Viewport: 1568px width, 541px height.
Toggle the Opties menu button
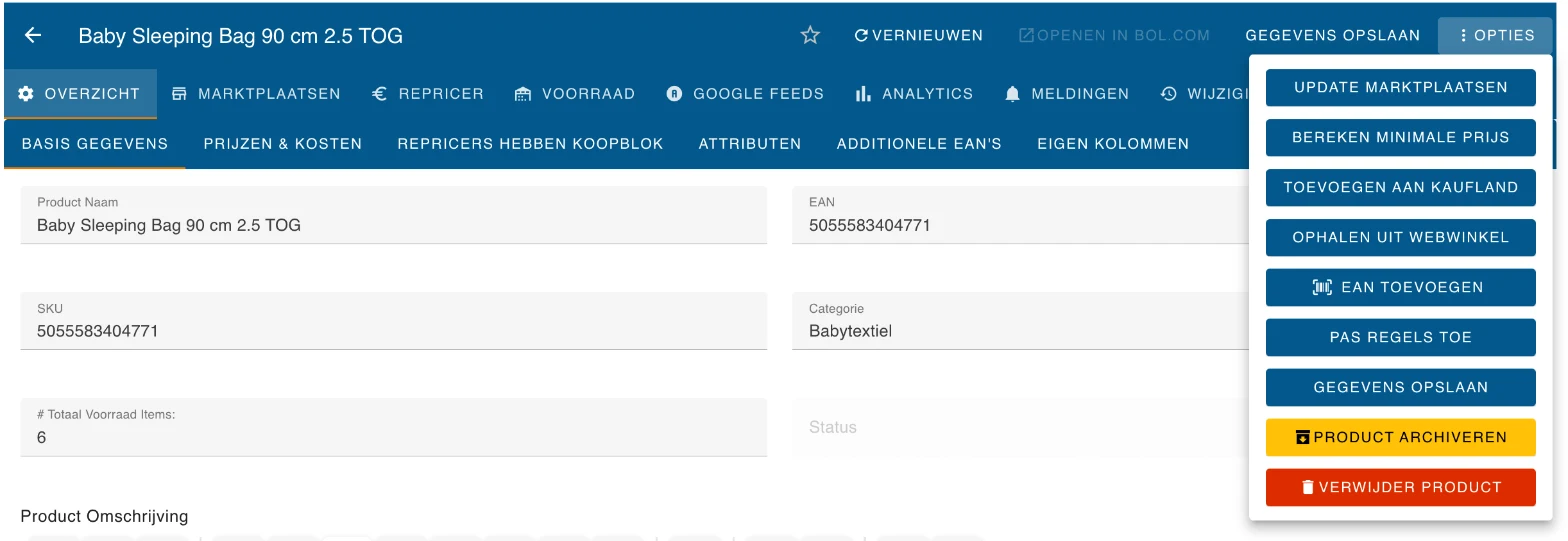1495,35
